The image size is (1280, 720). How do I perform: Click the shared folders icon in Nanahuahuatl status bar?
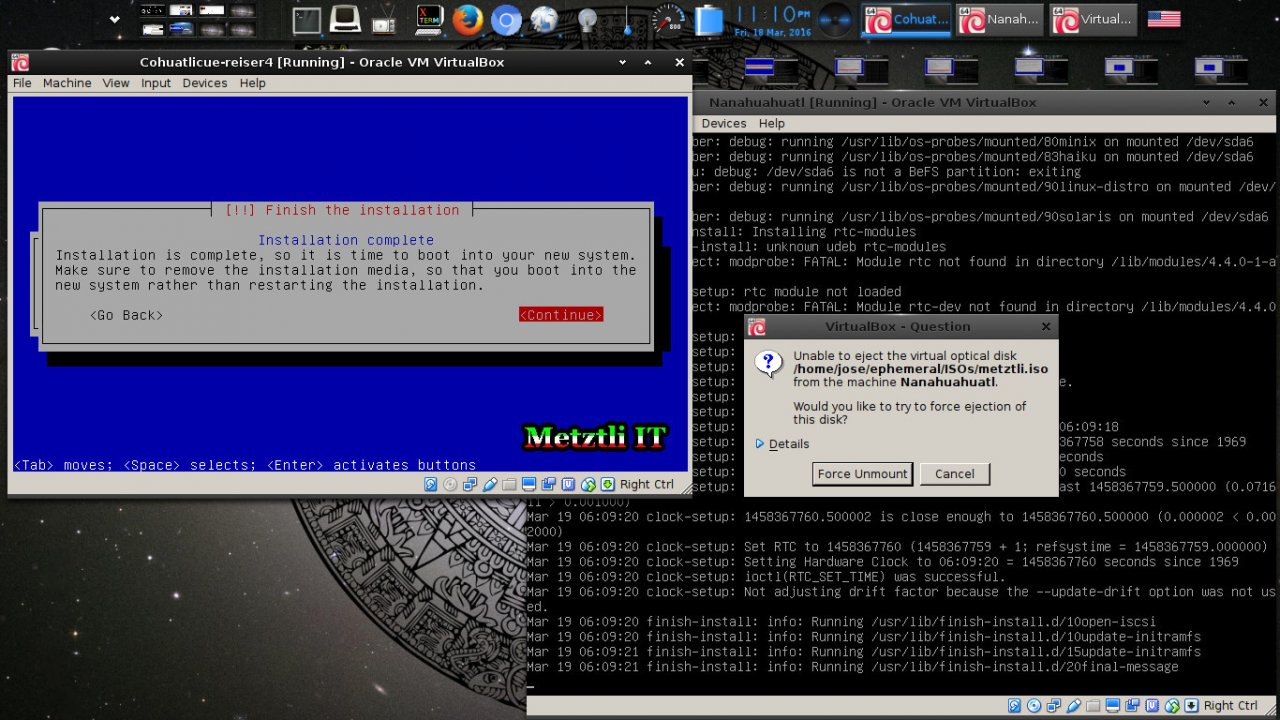(1093, 706)
